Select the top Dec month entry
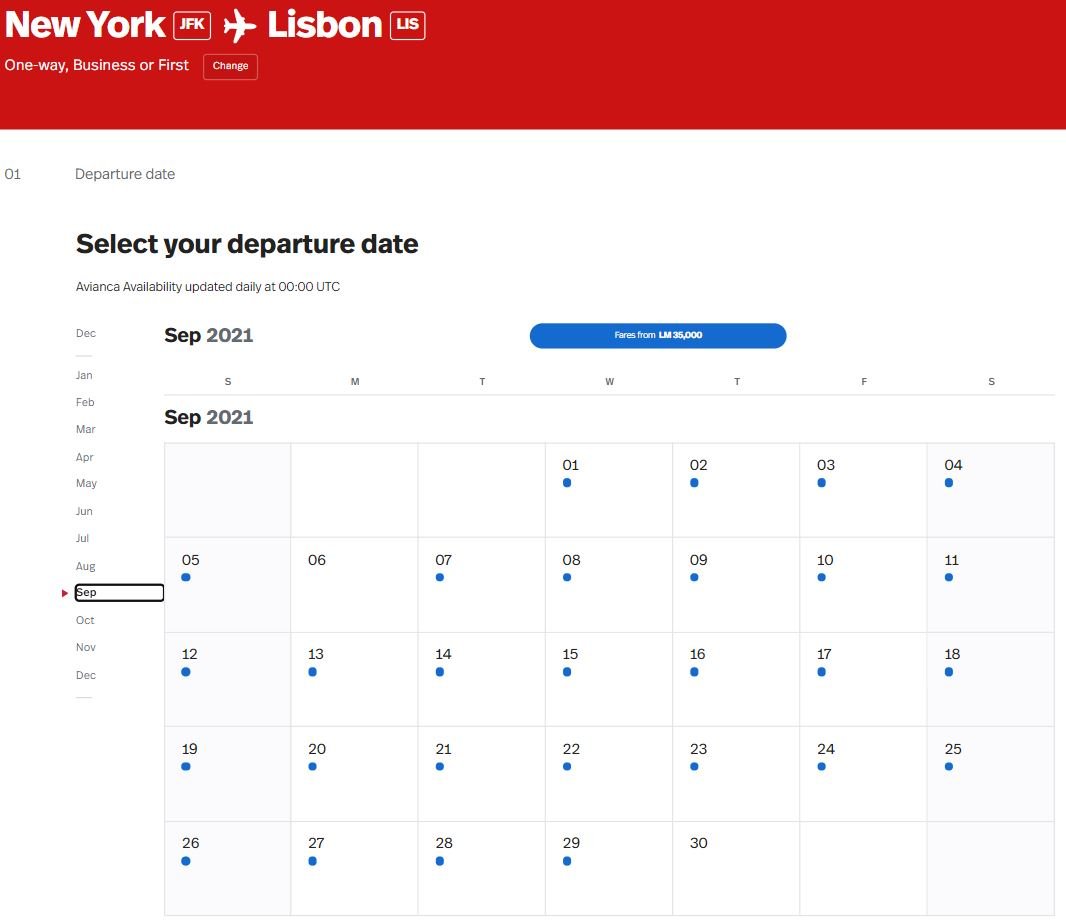Image resolution: width=1066 pixels, height=924 pixels. point(86,333)
